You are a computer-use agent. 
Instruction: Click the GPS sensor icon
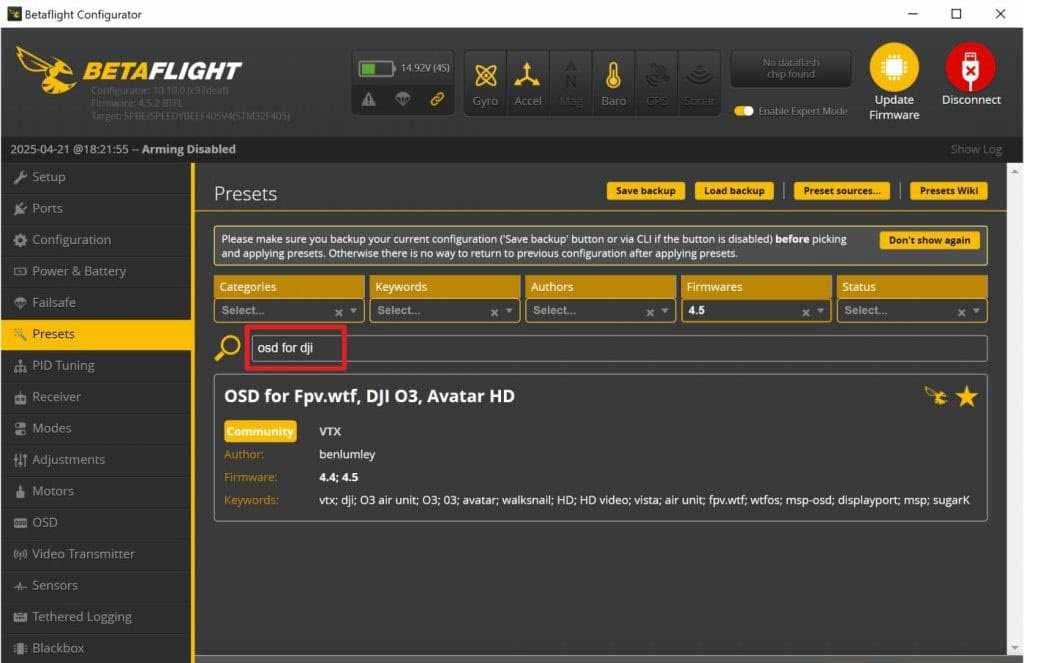point(656,75)
